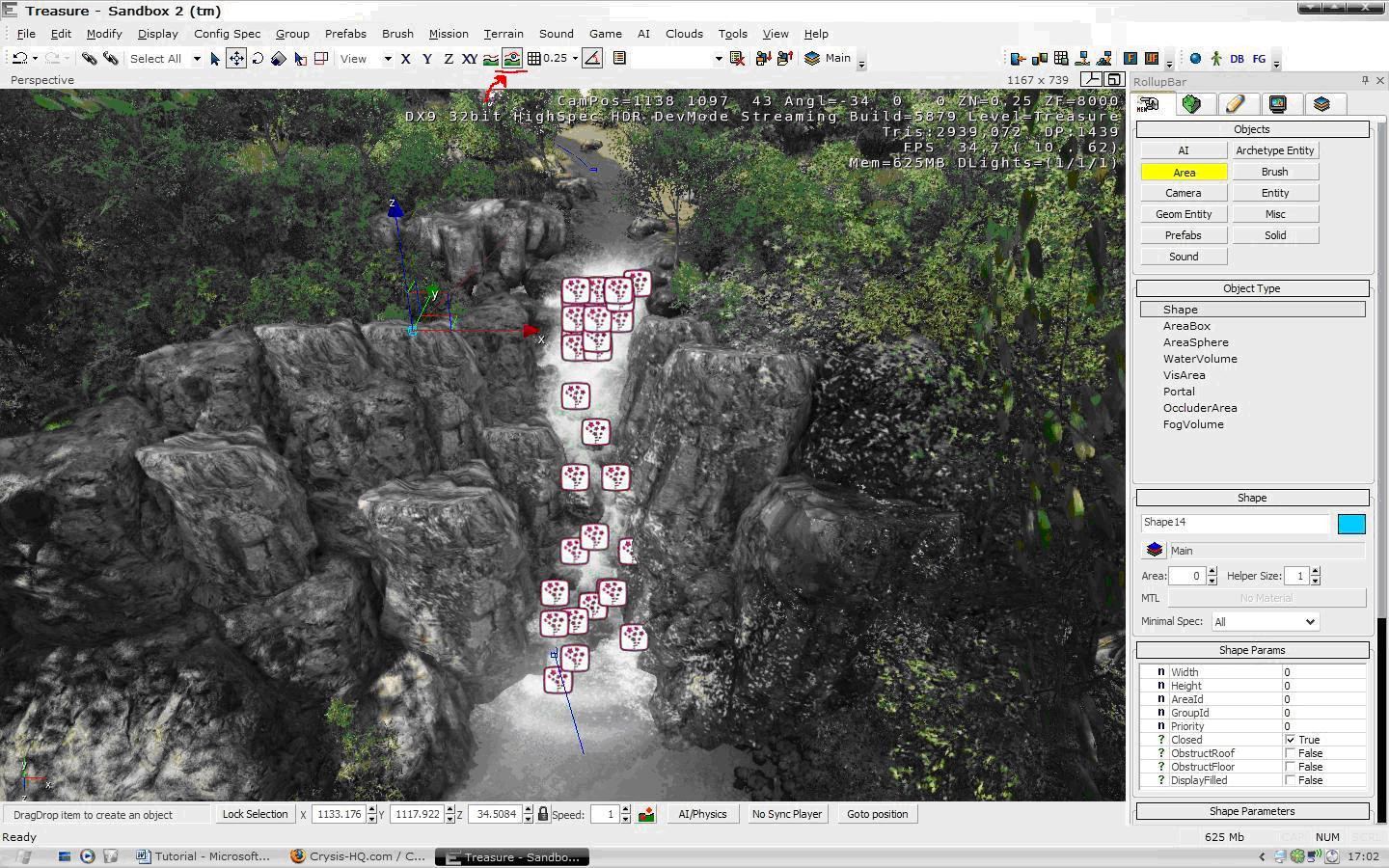Viewport: 1389px width, 868px height.
Task: Open the Terrain menu
Action: click(504, 34)
